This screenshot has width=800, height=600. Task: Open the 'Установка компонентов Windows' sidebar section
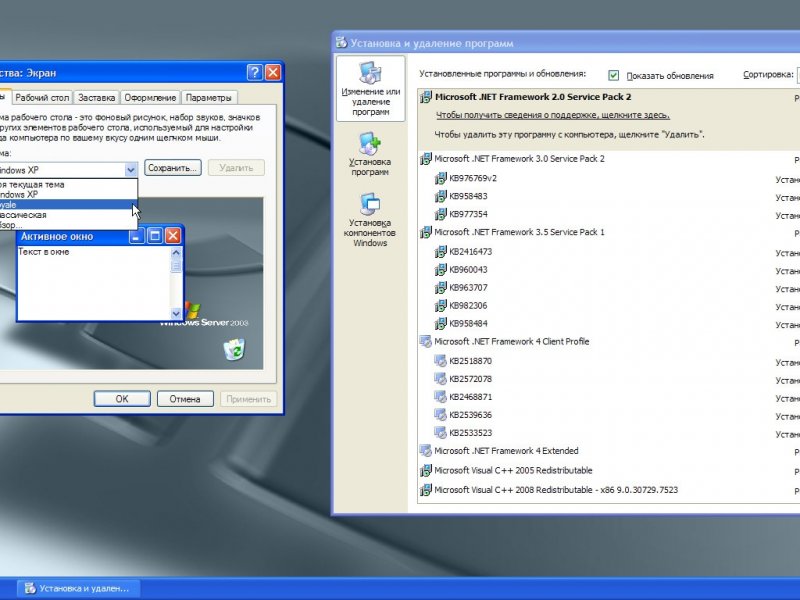[x=370, y=220]
